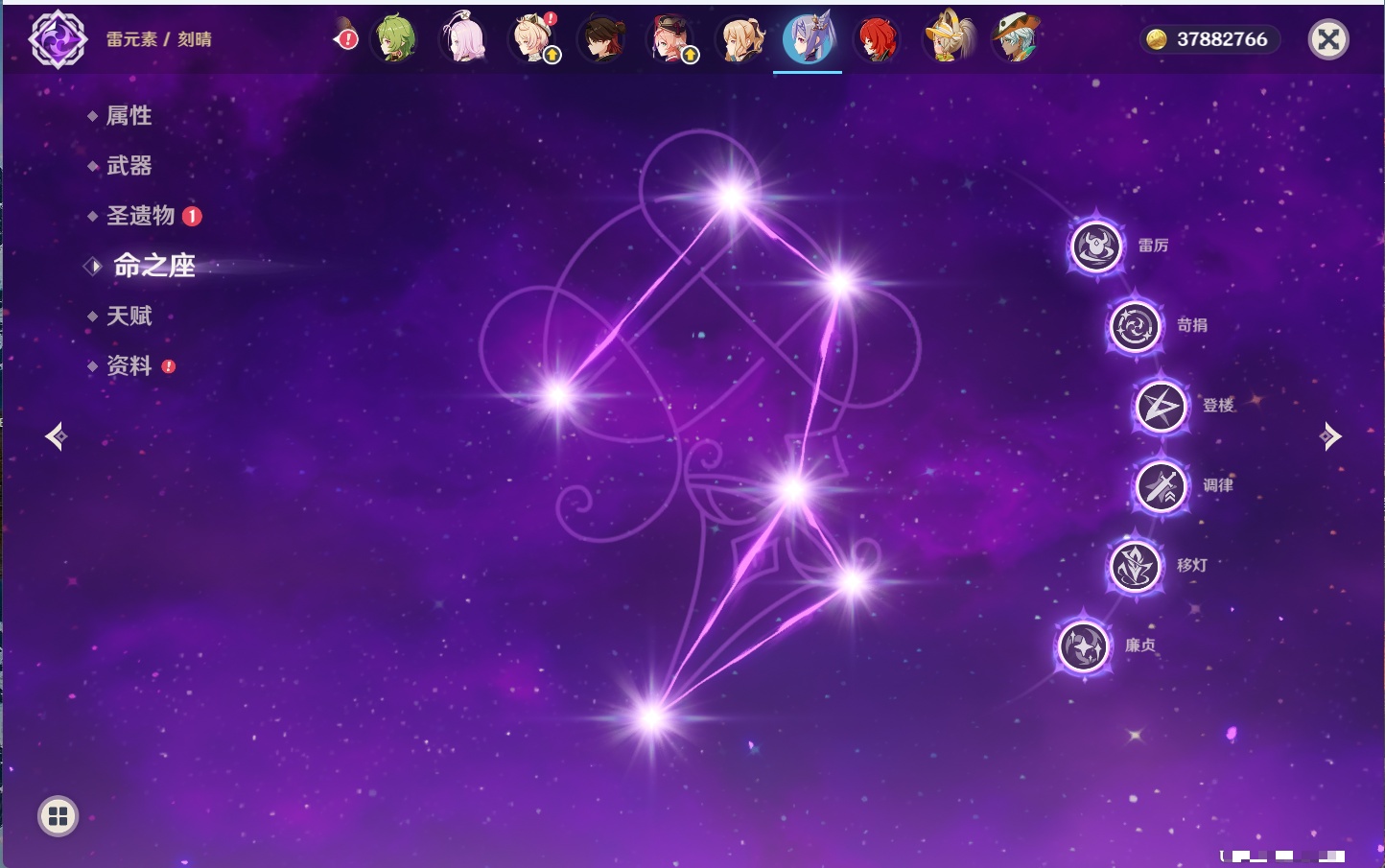1385x868 pixels.
Task: Select the dark brown-haired bun character avatar
Action: (602, 38)
